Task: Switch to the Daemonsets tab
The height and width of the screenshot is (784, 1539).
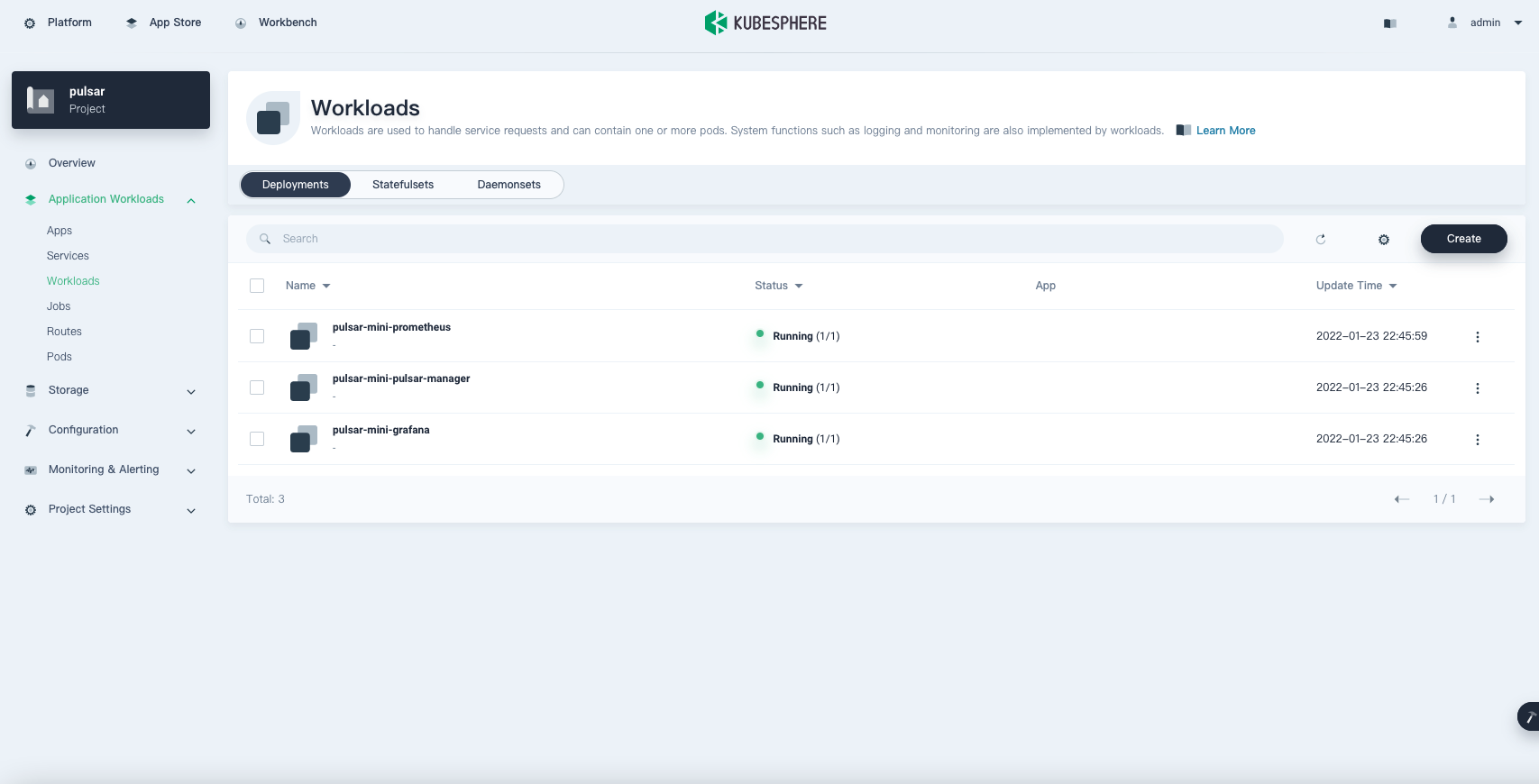Action: pos(509,185)
